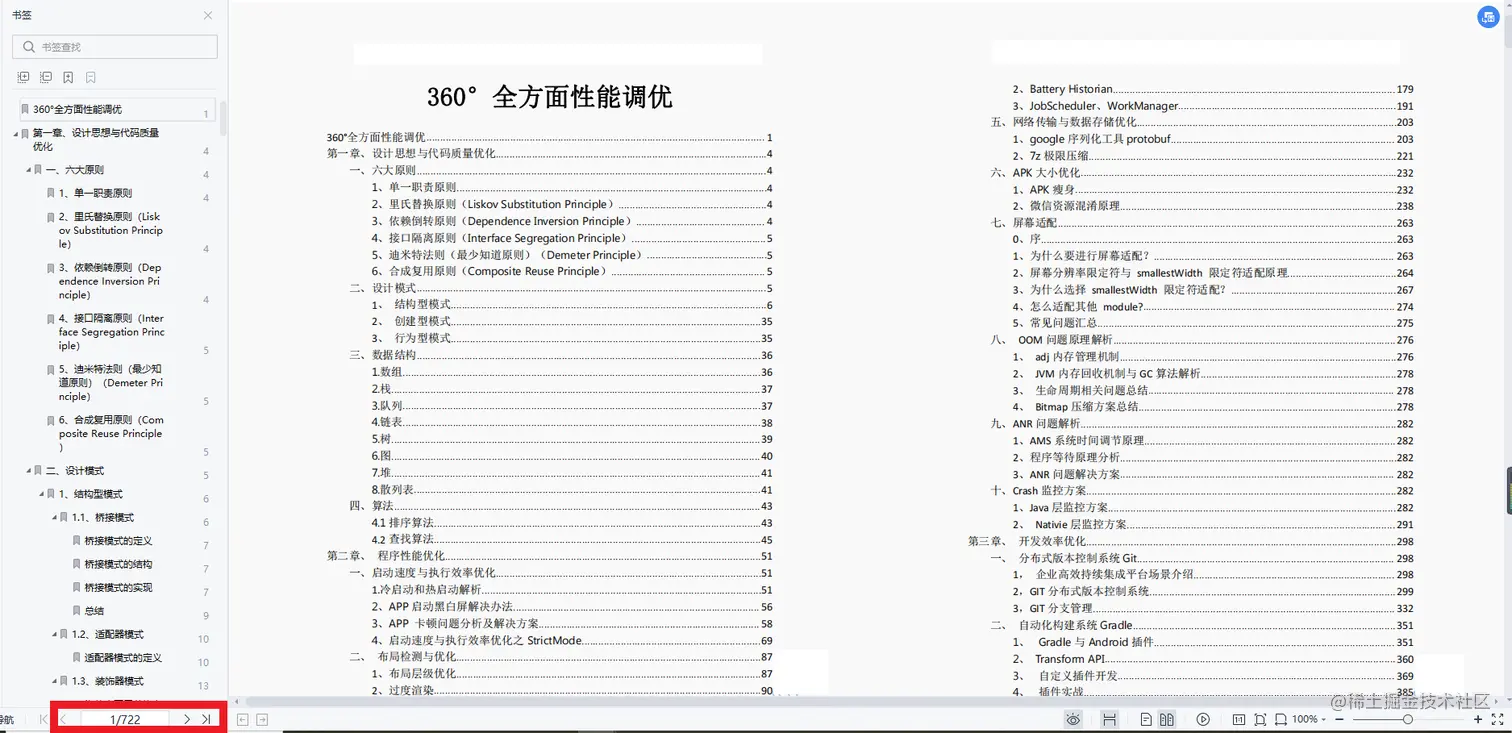Add a new bookmark via the bookmark-plus icon

click(x=68, y=77)
